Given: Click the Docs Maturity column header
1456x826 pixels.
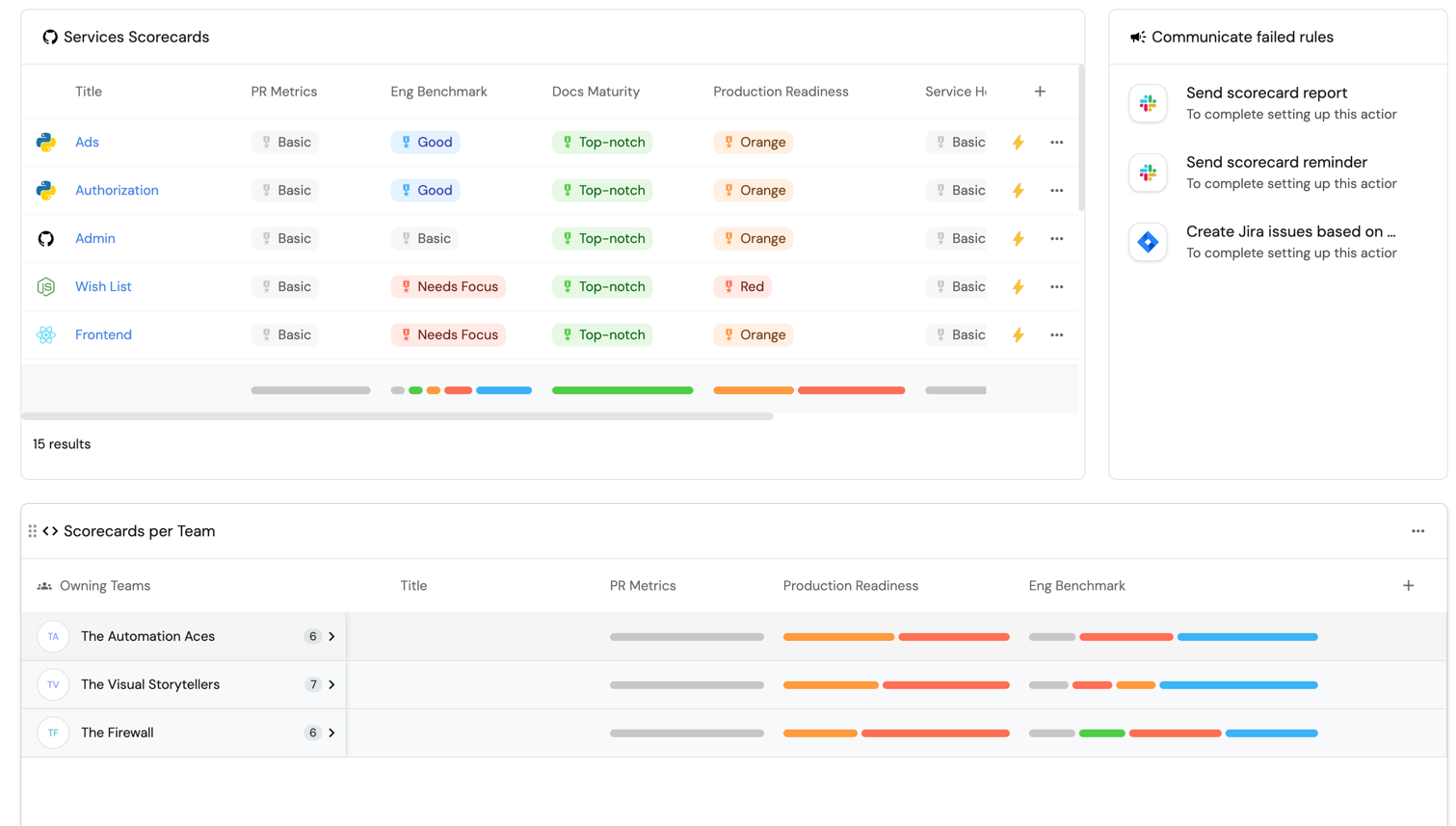Looking at the screenshot, I should (x=596, y=92).
